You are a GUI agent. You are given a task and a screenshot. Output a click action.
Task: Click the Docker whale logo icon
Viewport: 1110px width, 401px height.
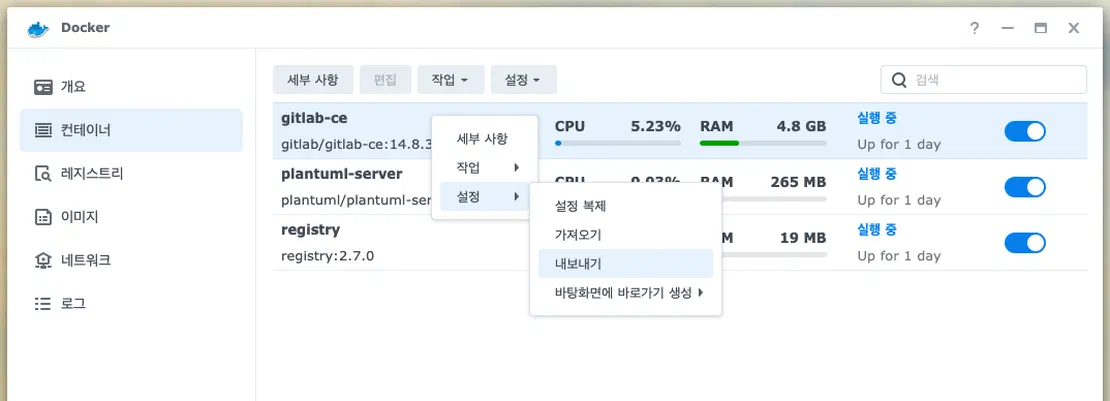pyautogui.click(x=38, y=28)
